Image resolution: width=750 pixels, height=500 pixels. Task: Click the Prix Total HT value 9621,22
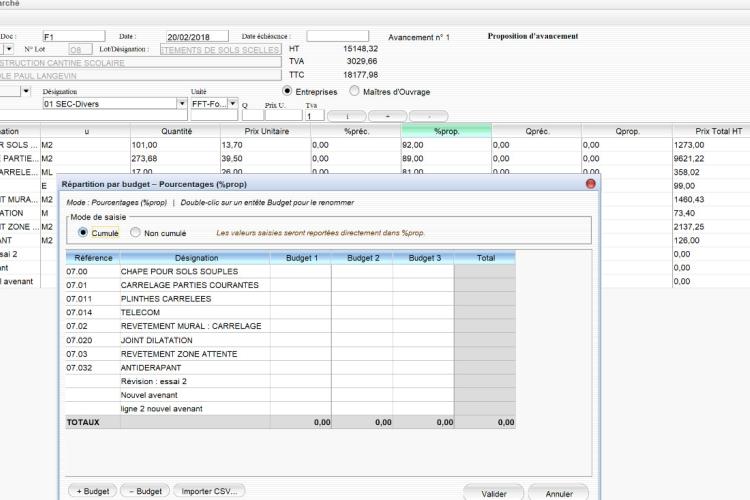click(x=689, y=158)
